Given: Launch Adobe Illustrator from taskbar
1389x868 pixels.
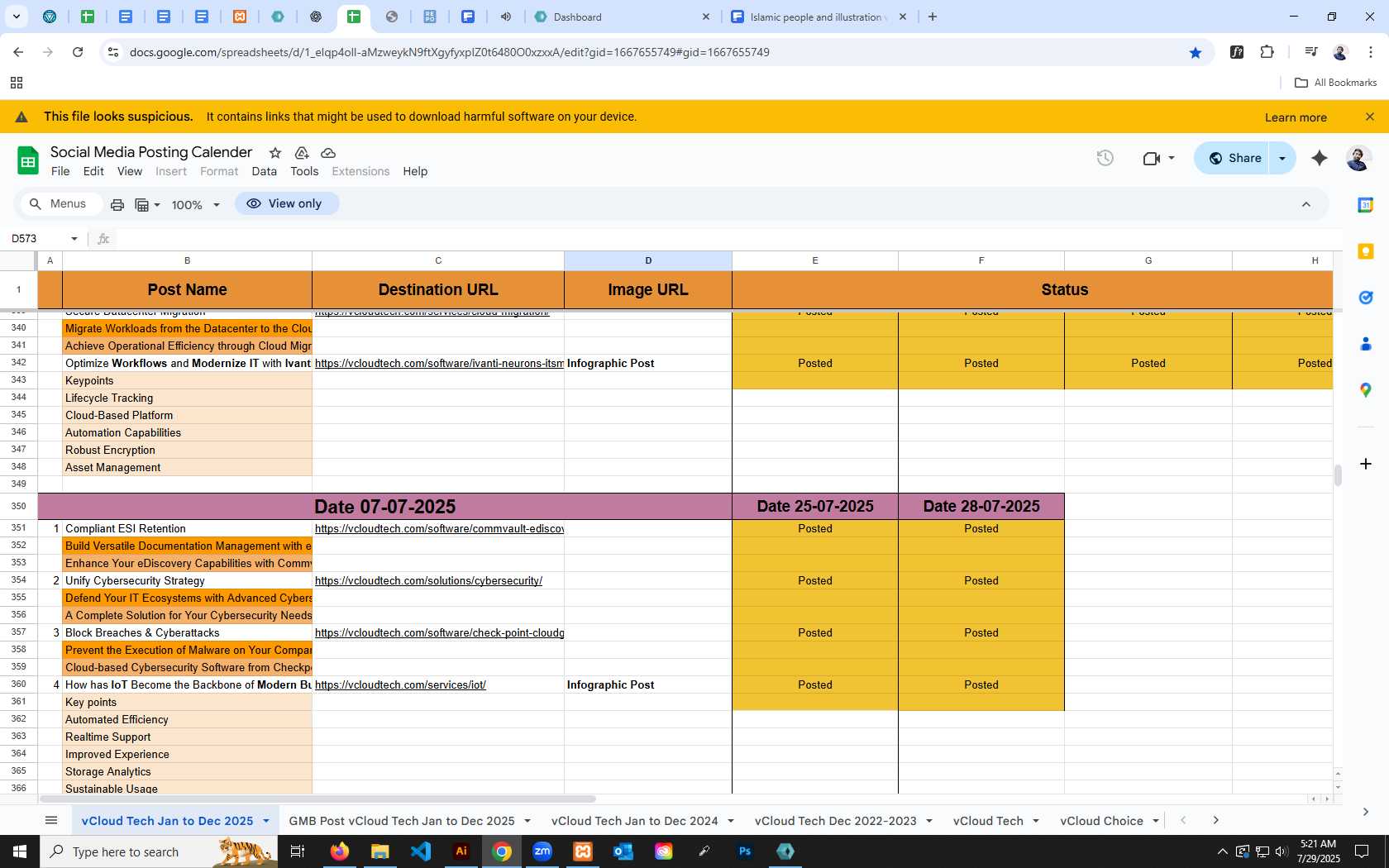Looking at the screenshot, I should click(x=461, y=851).
